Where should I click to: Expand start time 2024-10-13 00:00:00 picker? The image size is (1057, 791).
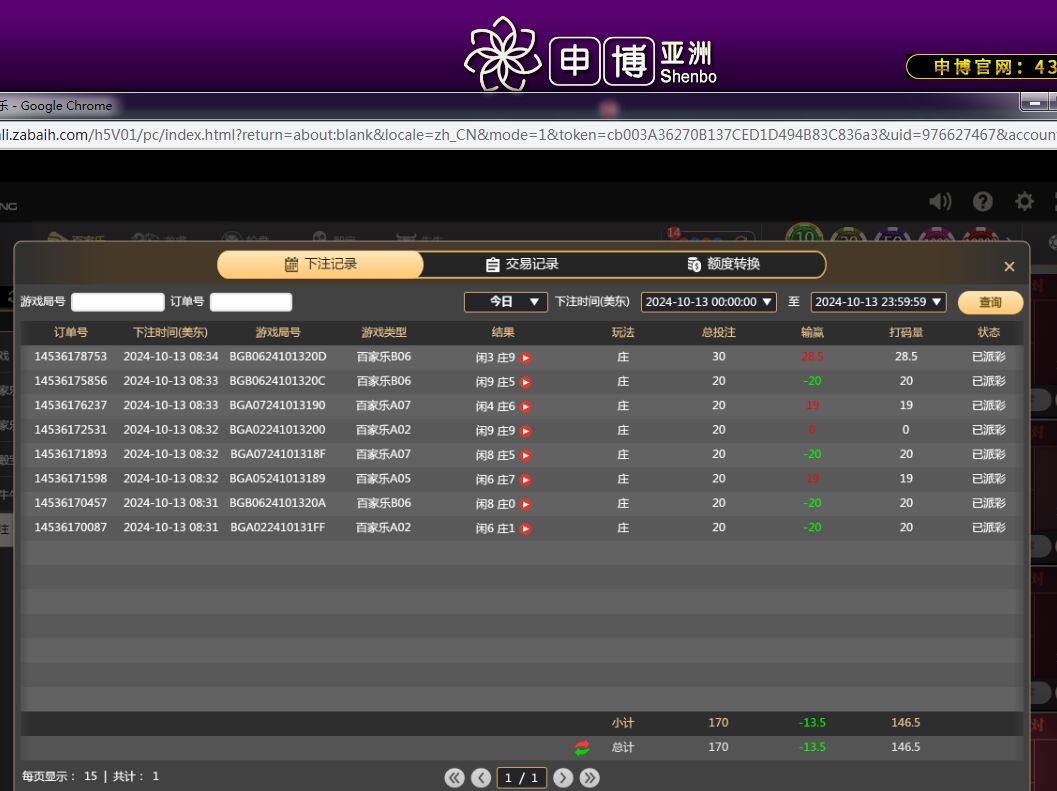point(709,301)
